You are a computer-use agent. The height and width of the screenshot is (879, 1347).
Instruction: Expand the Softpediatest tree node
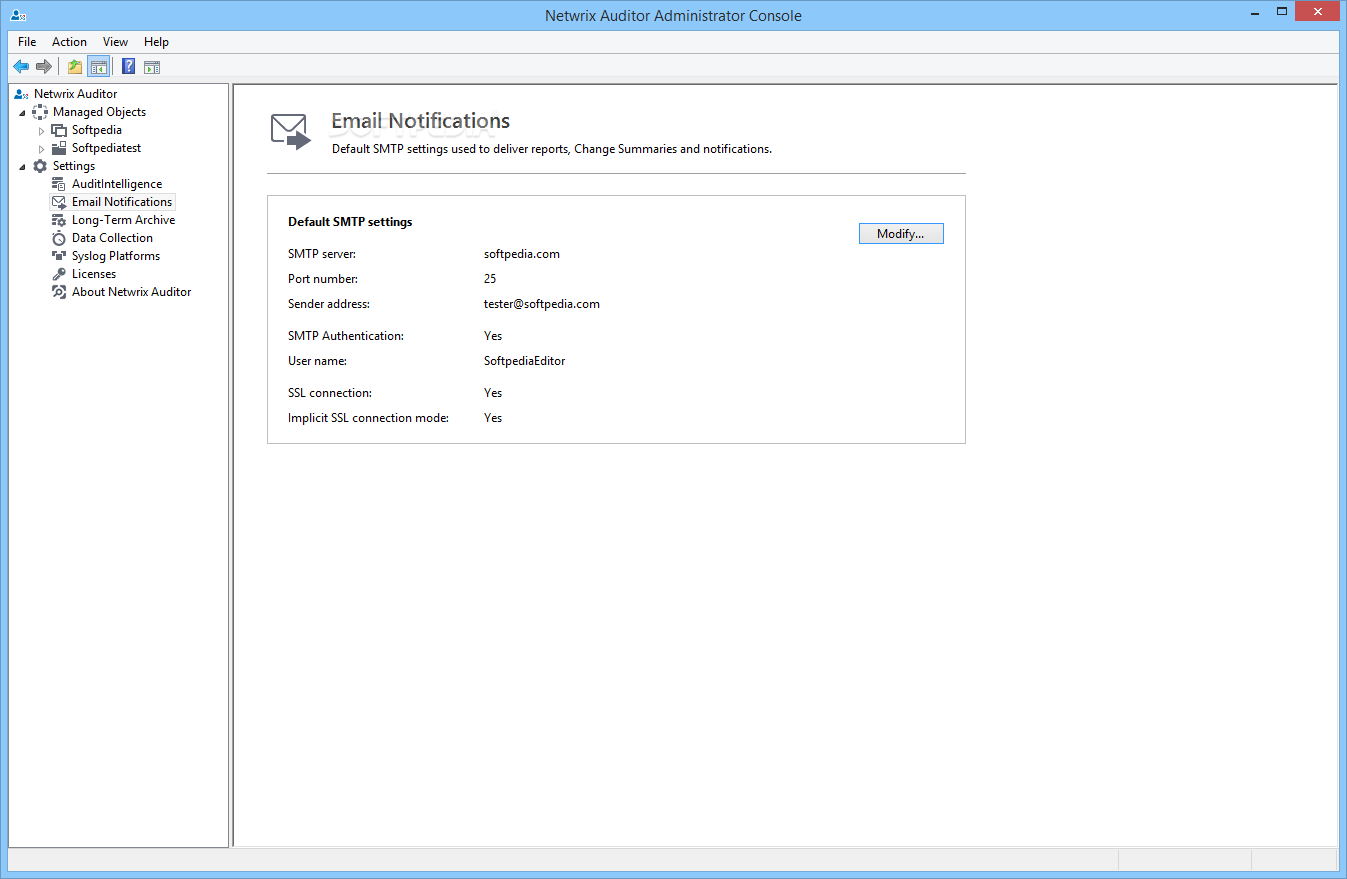[x=41, y=149]
